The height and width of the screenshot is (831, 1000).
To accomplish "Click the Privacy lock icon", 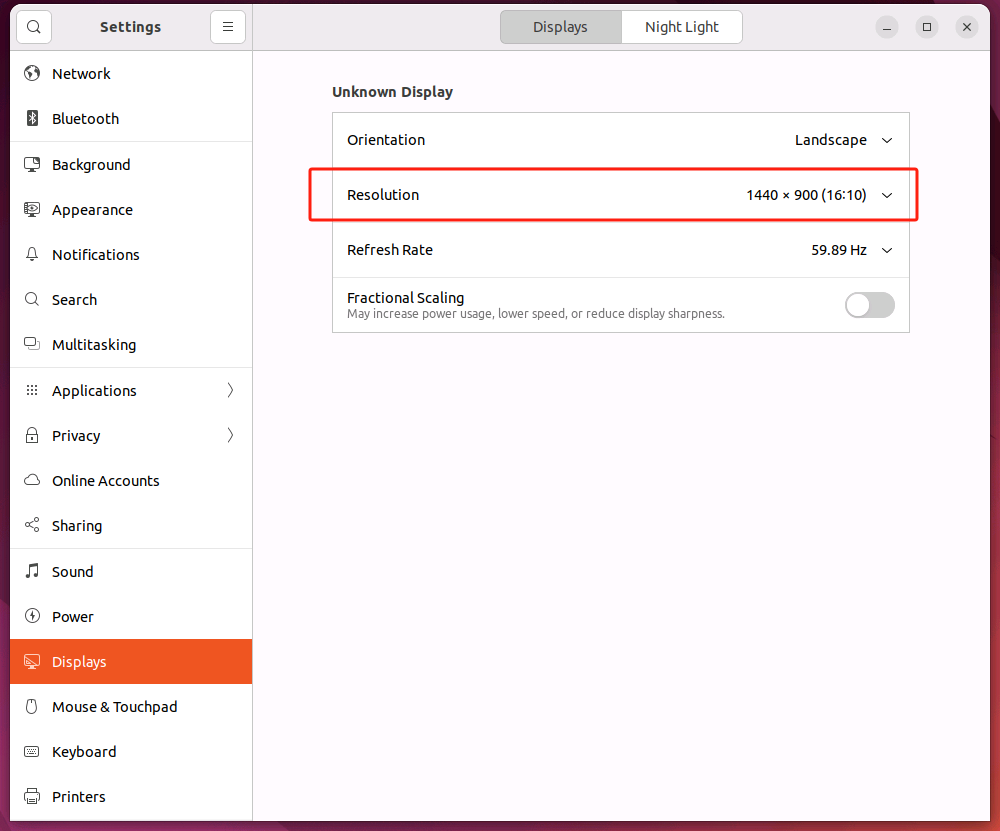I will point(32,436).
